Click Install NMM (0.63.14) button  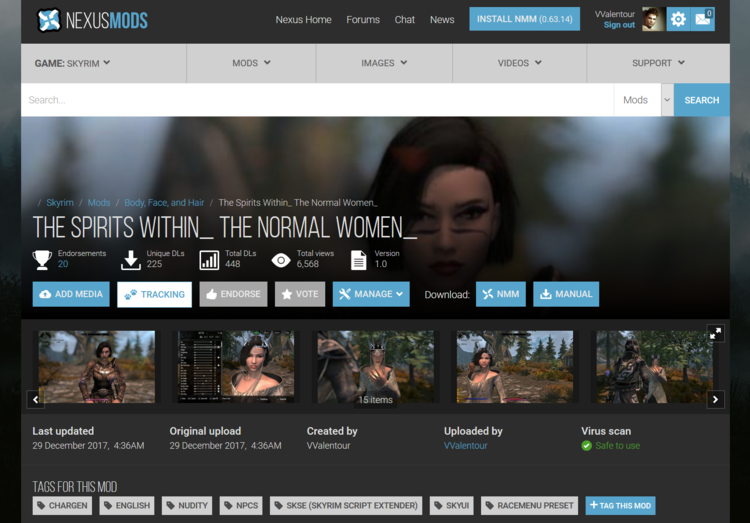tap(525, 19)
